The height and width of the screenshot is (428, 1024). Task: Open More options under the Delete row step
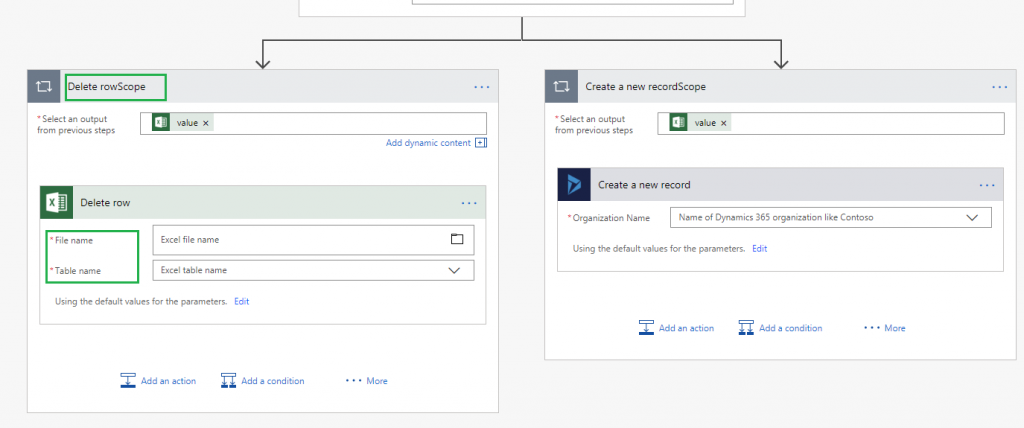[366, 381]
